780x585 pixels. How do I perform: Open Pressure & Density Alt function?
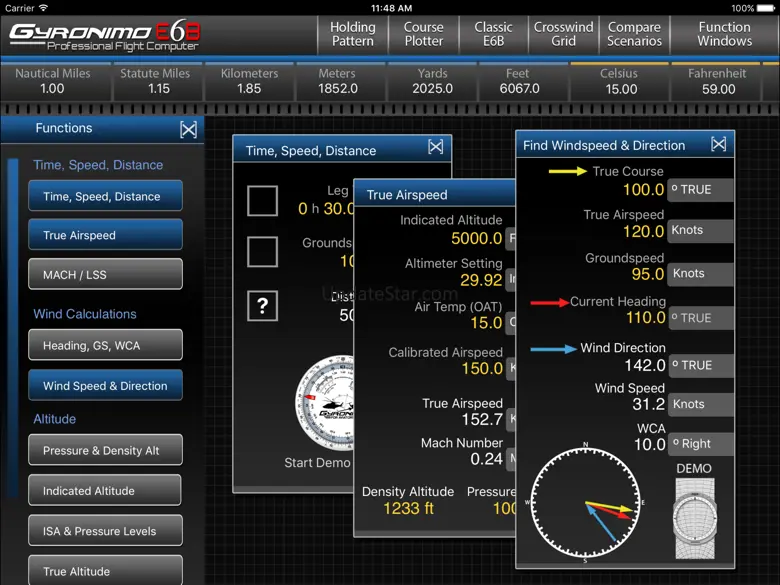tap(105, 450)
